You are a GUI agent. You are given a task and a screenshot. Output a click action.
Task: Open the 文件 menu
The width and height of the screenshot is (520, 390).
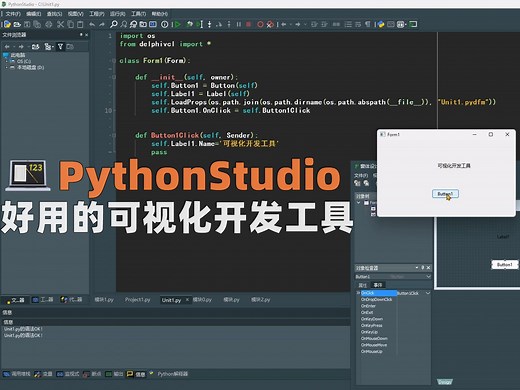pos(13,14)
